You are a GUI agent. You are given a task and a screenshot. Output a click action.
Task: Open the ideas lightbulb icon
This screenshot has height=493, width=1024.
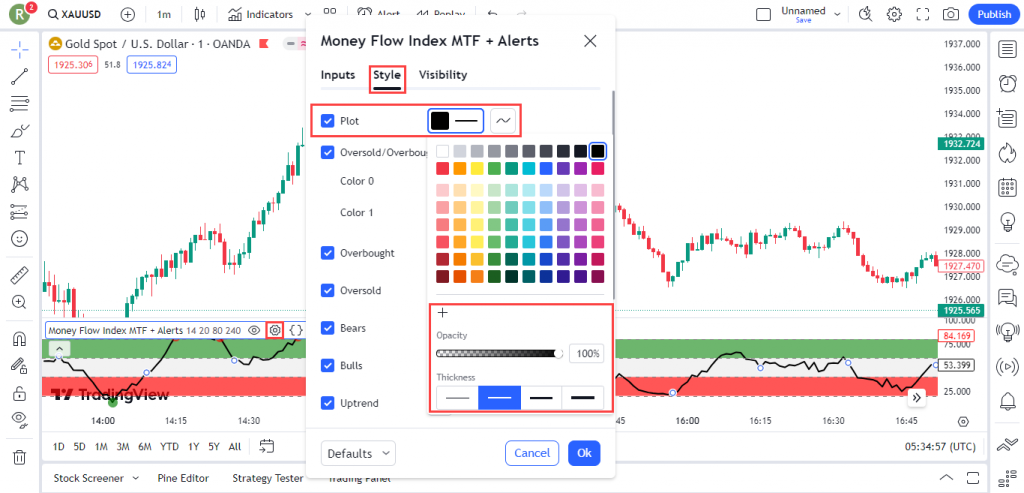pyautogui.click(x=1007, y=223)
